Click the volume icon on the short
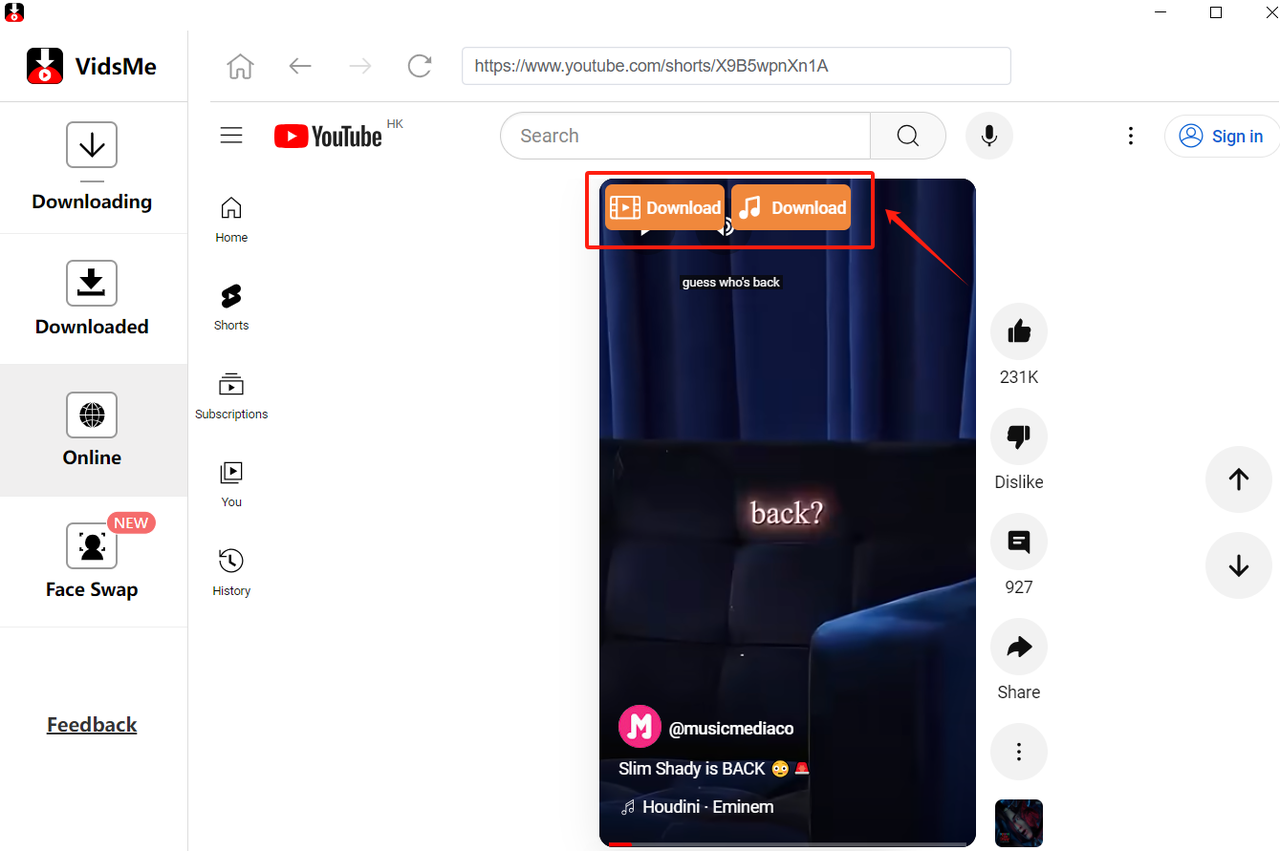This screenshot has height=851, width=1280. tap(727, 227)
